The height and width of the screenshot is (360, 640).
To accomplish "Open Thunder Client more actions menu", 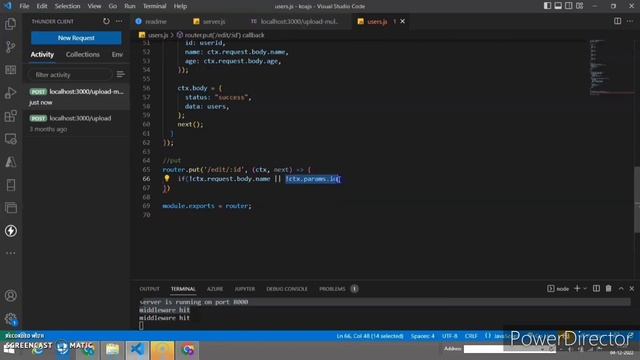I will click(119, 21).
